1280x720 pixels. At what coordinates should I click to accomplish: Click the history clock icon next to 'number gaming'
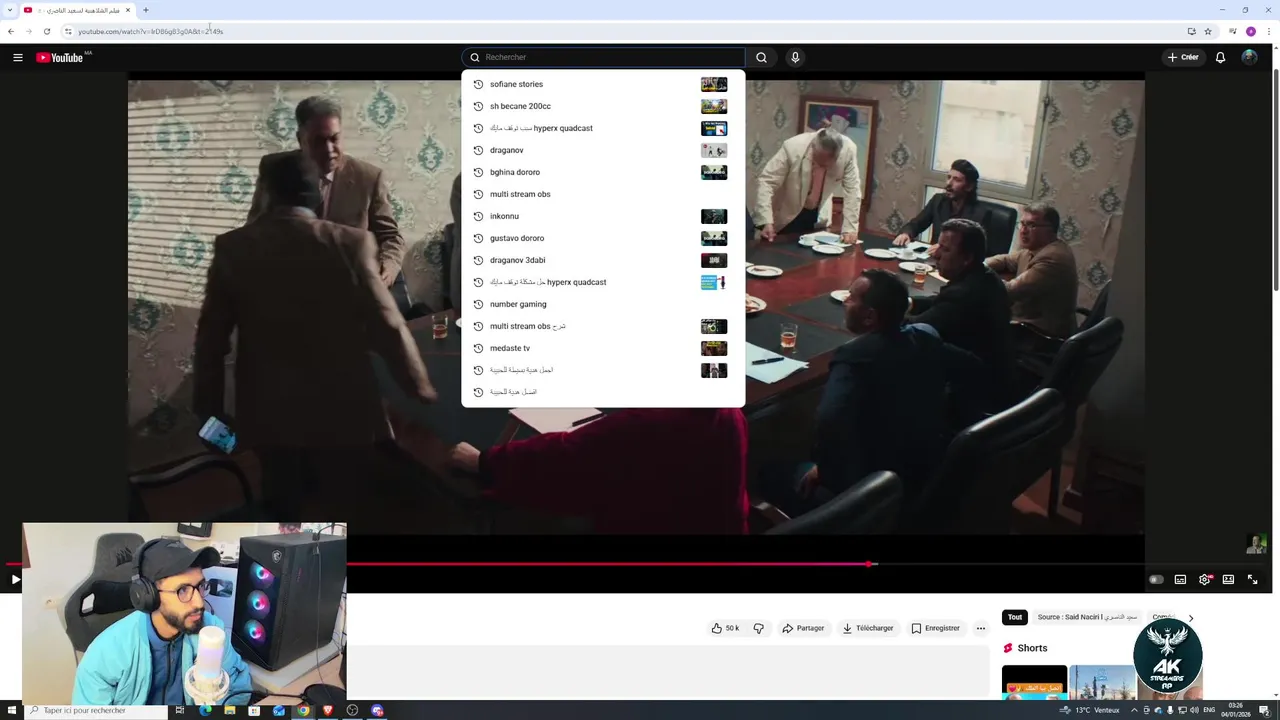point(478,304)
